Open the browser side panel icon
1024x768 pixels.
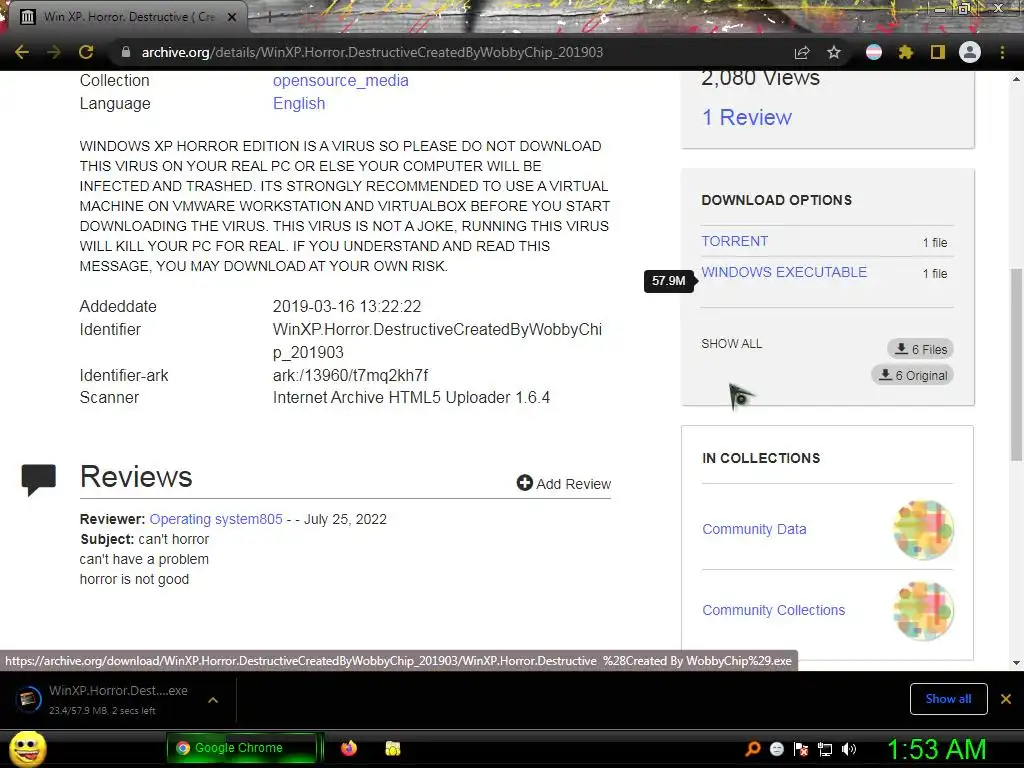point(938,52)
